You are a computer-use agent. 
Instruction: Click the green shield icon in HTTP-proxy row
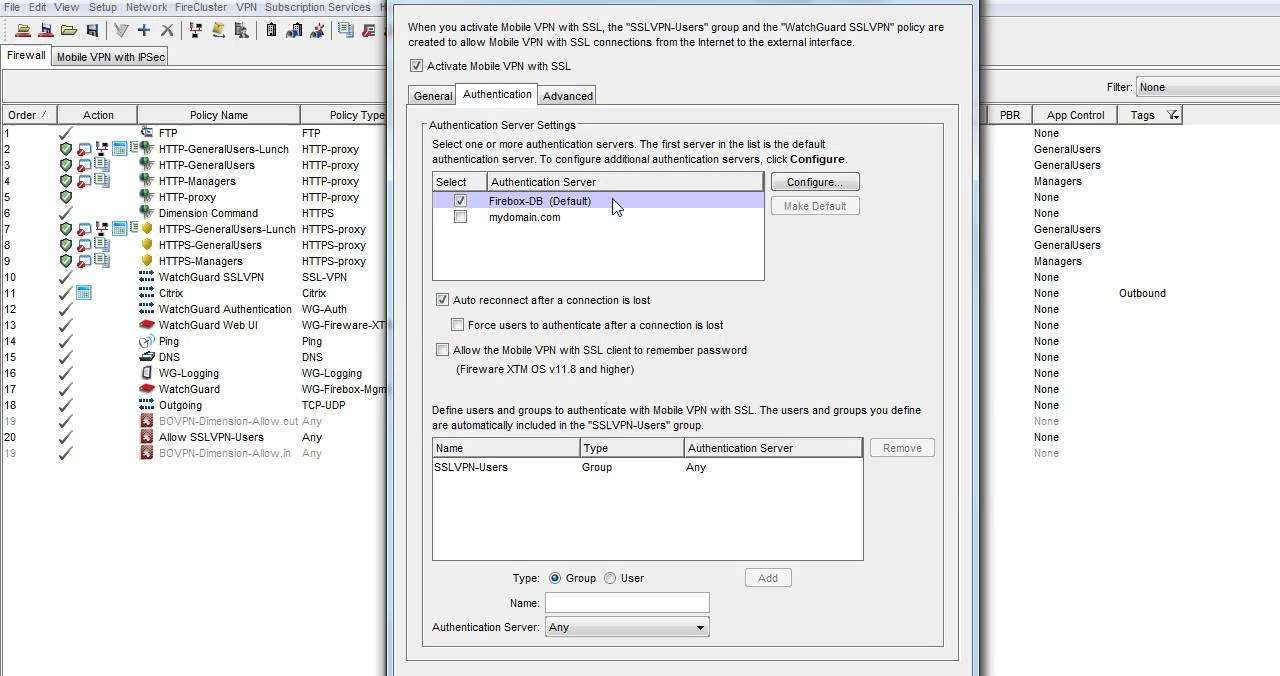point(66,197)
